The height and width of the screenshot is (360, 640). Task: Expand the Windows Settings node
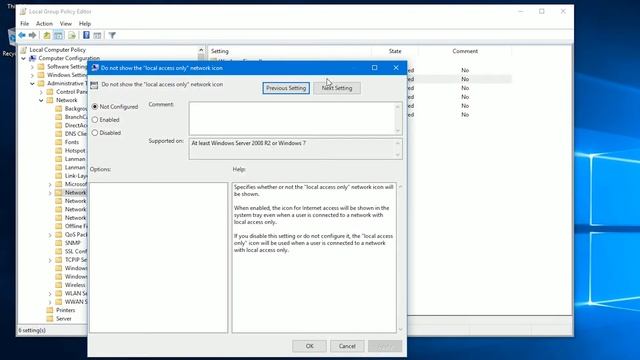coord(32,75)
